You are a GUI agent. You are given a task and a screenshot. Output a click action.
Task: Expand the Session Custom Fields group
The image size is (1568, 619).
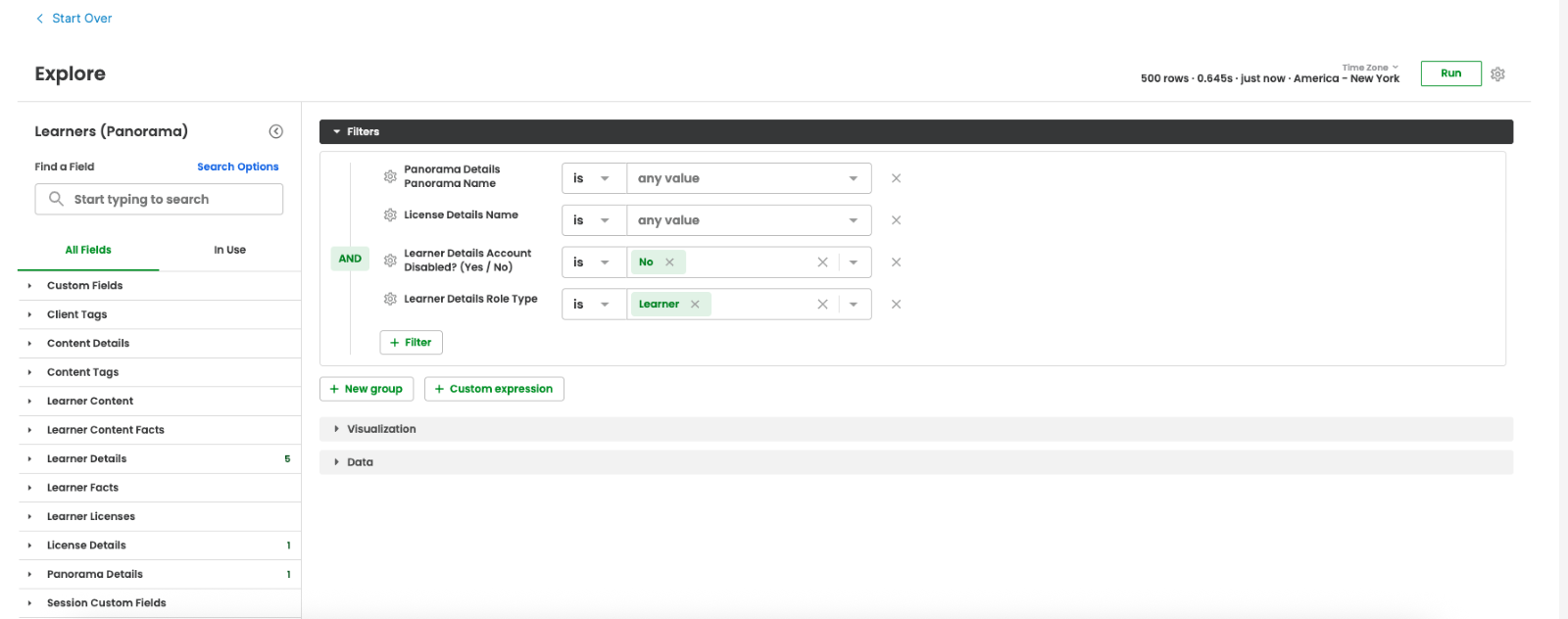tap(159, 603)
